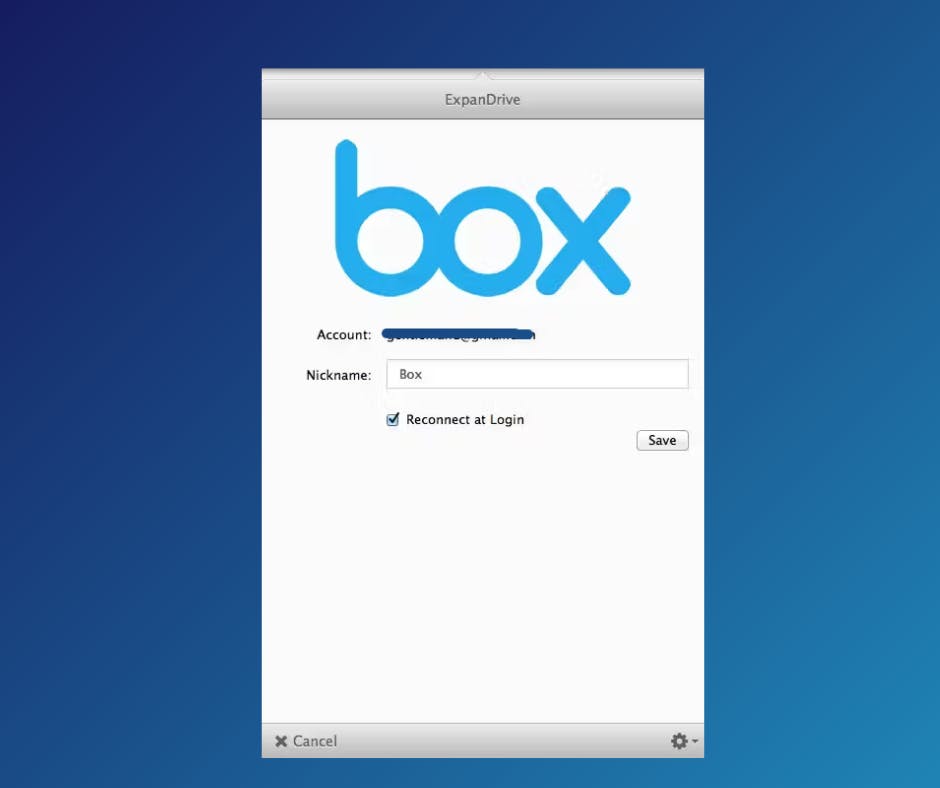The image size is (940, 788).
Task: Click the Box logo image
Action: point(483,218)
